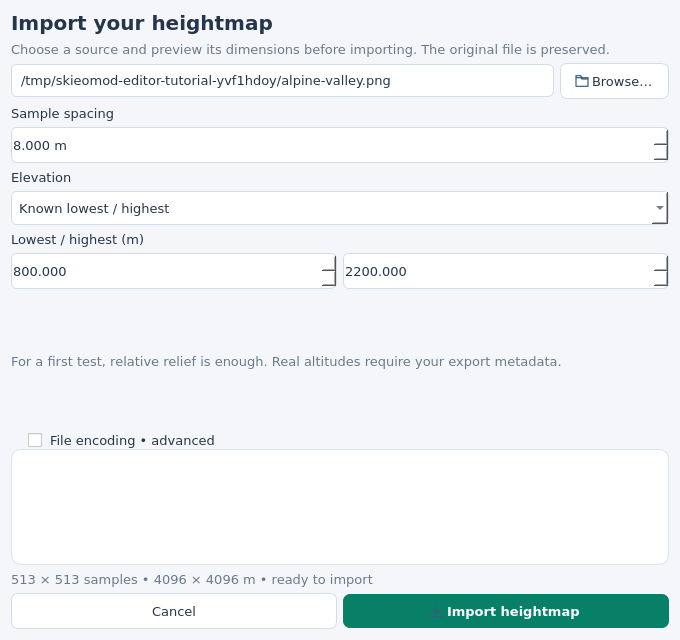Click the Browse… folder button
The image size is (680, 640).
pos(614,81)
